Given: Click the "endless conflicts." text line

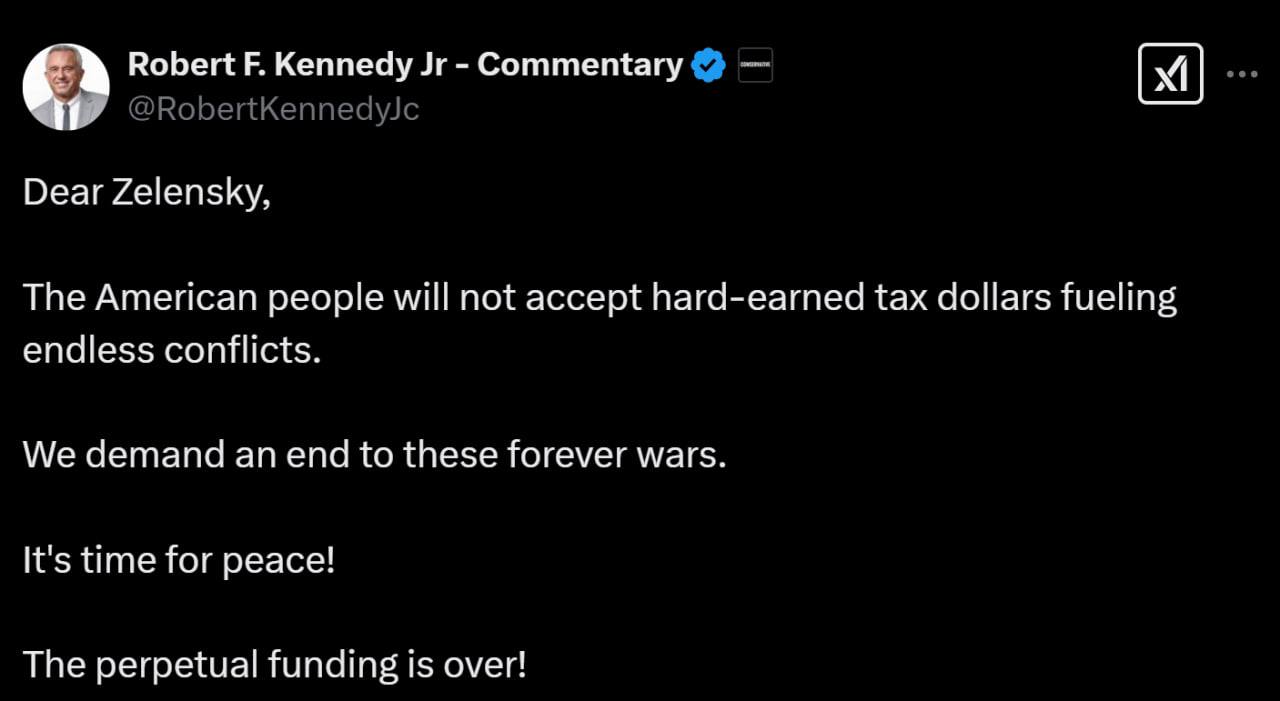Looking at the screenshot, I should point(171,350).
